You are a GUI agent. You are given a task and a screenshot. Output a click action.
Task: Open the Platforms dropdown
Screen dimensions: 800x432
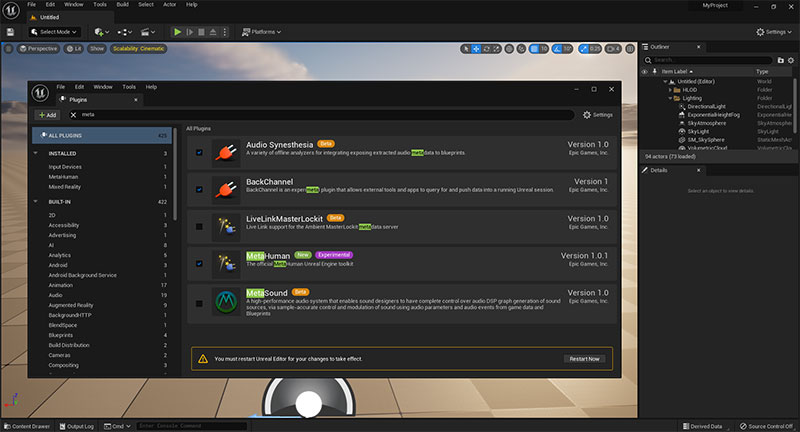[261, 32]
